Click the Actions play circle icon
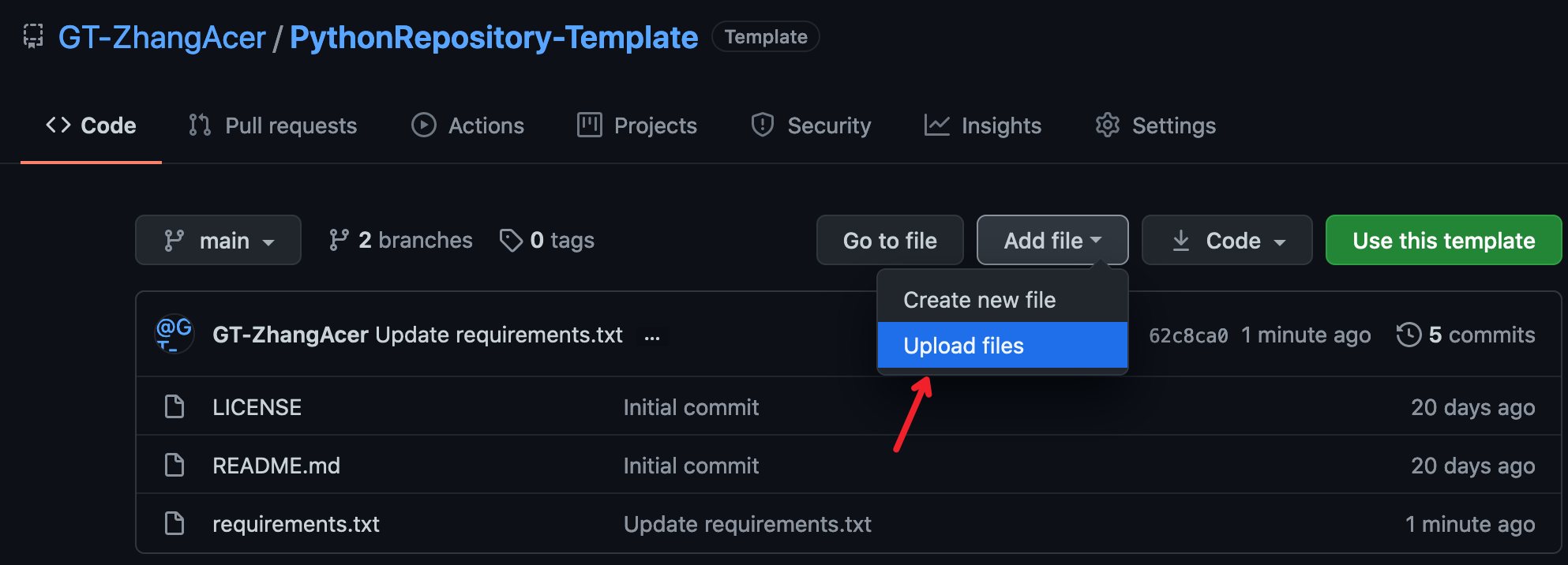Screen dimensions: 1568x565 click(424, 125)
